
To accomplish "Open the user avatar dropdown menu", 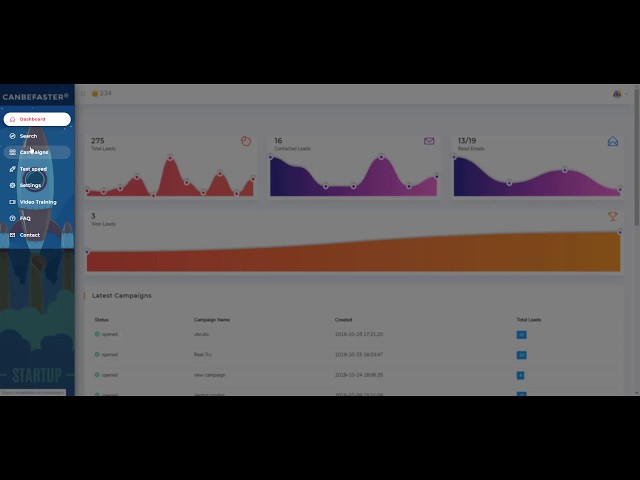I will coord(620,94).
